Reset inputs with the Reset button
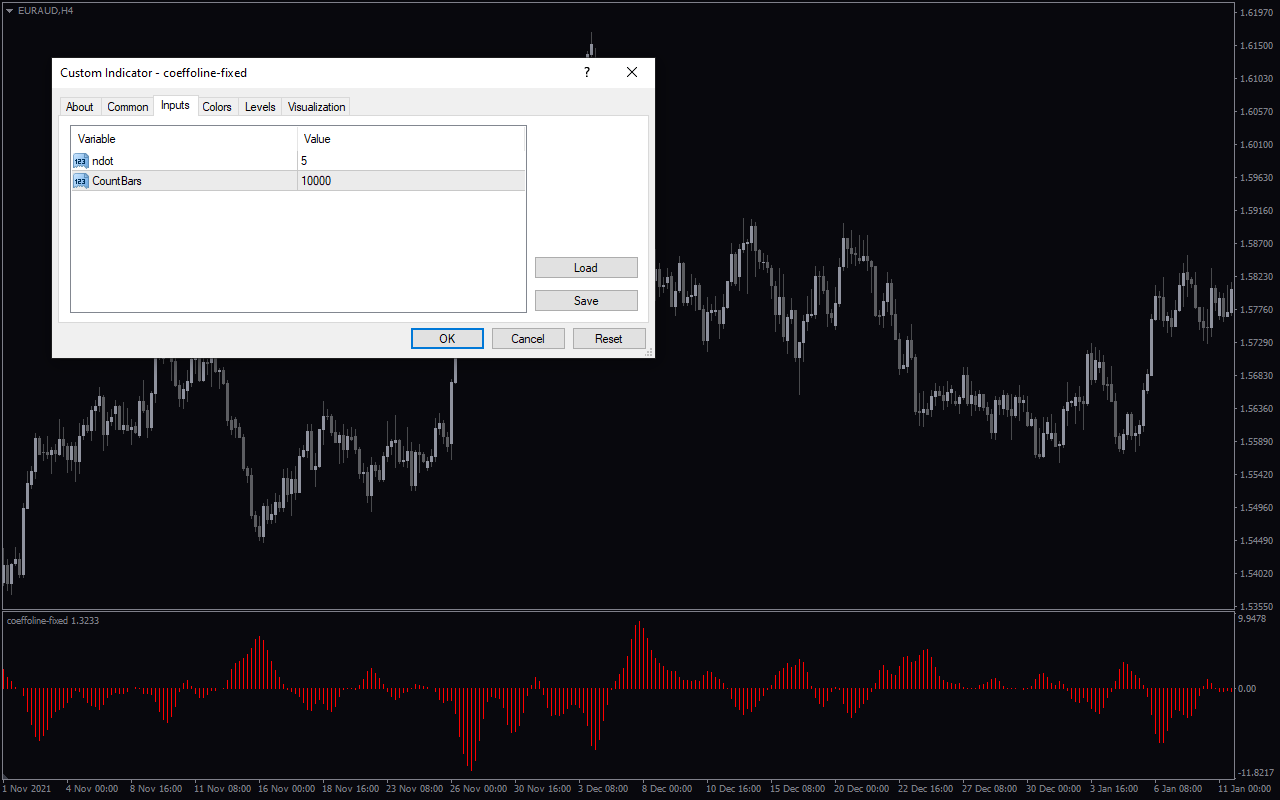1280x800 pixels. (609, 339)
